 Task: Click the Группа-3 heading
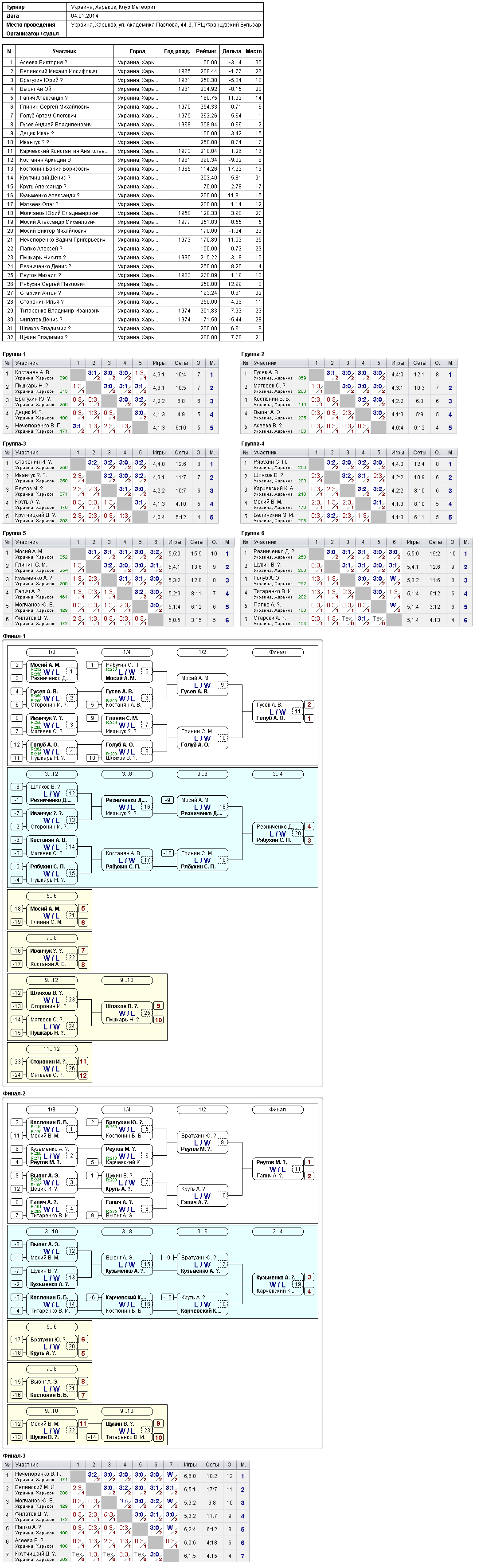[x=15, y=444]
